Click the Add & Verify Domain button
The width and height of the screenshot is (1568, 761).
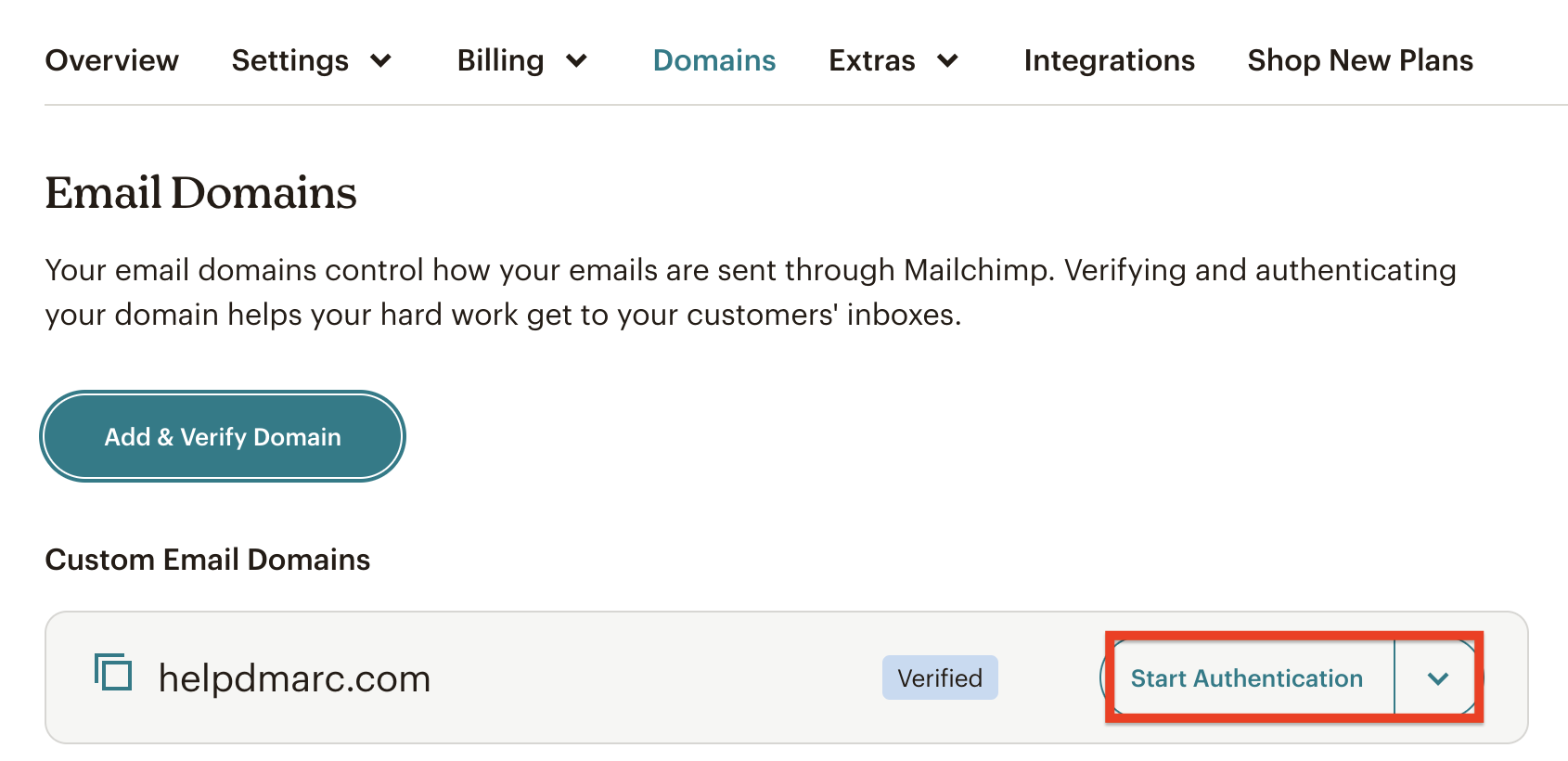coord(223,436)
